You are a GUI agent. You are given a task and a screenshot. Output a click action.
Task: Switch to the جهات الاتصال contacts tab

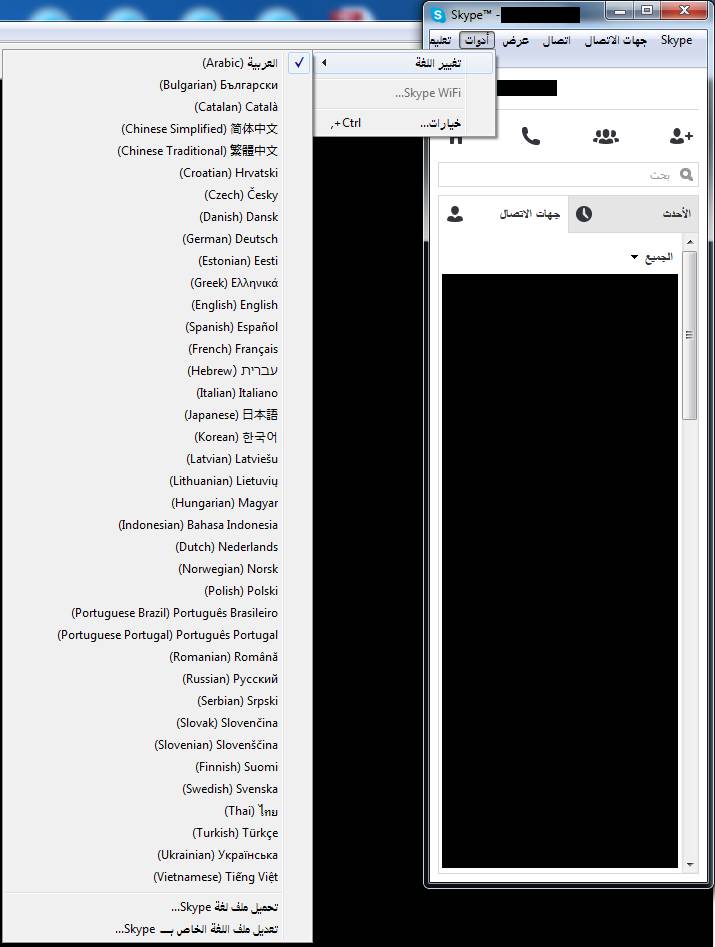[504, 214]
